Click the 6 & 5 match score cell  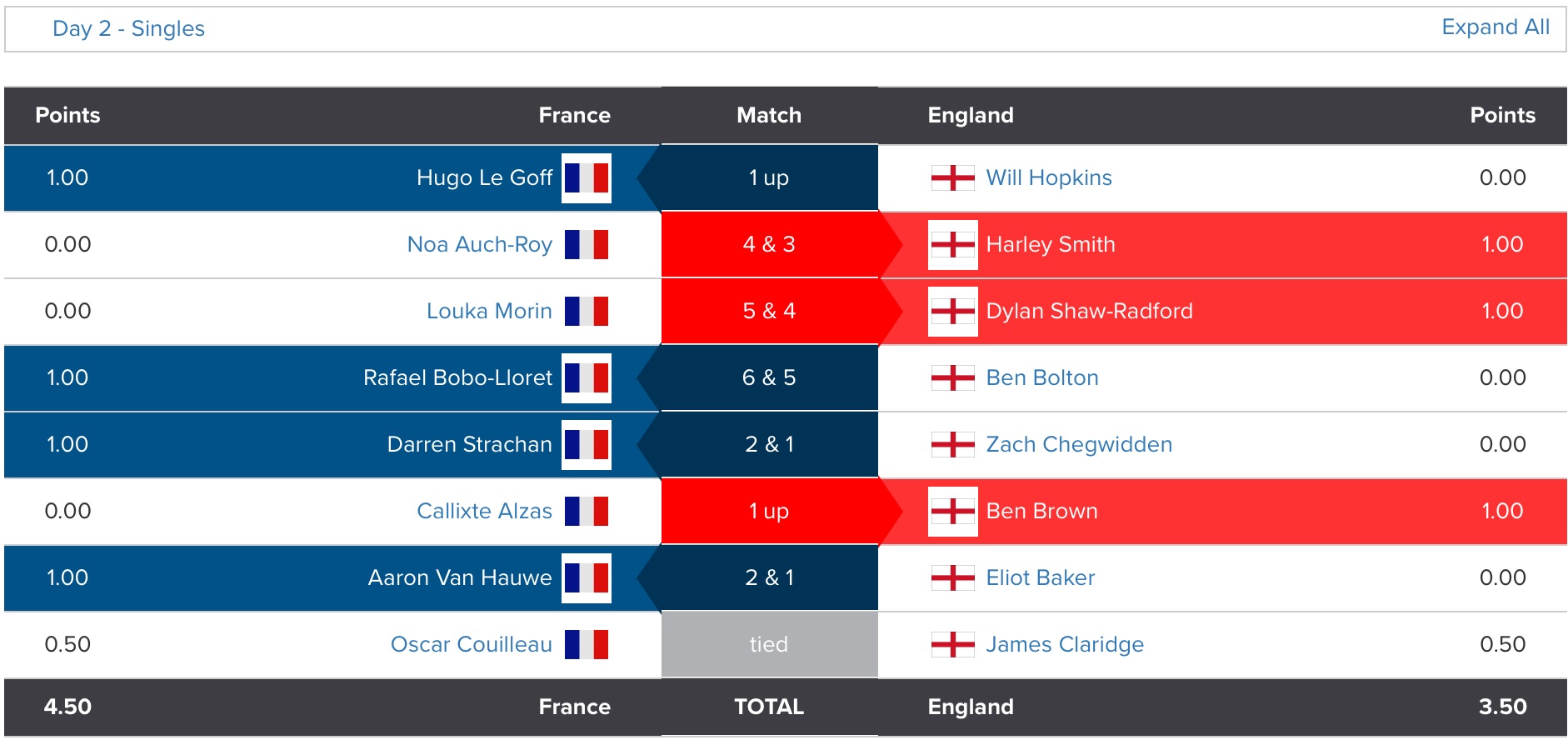coord(768,378)
